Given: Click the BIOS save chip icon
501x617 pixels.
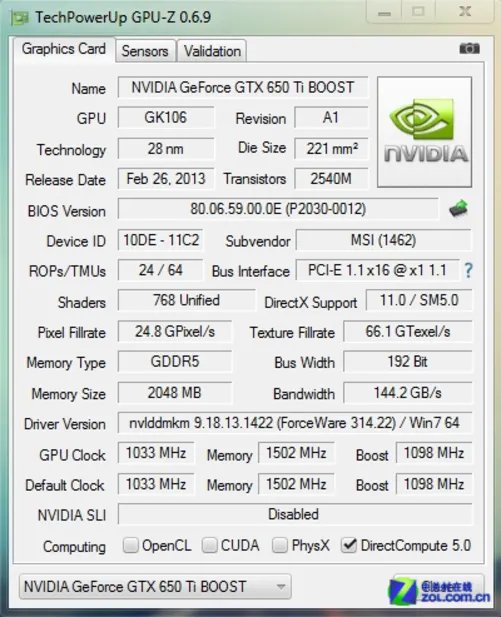Looking at the screenshot, I should (458, 208).
